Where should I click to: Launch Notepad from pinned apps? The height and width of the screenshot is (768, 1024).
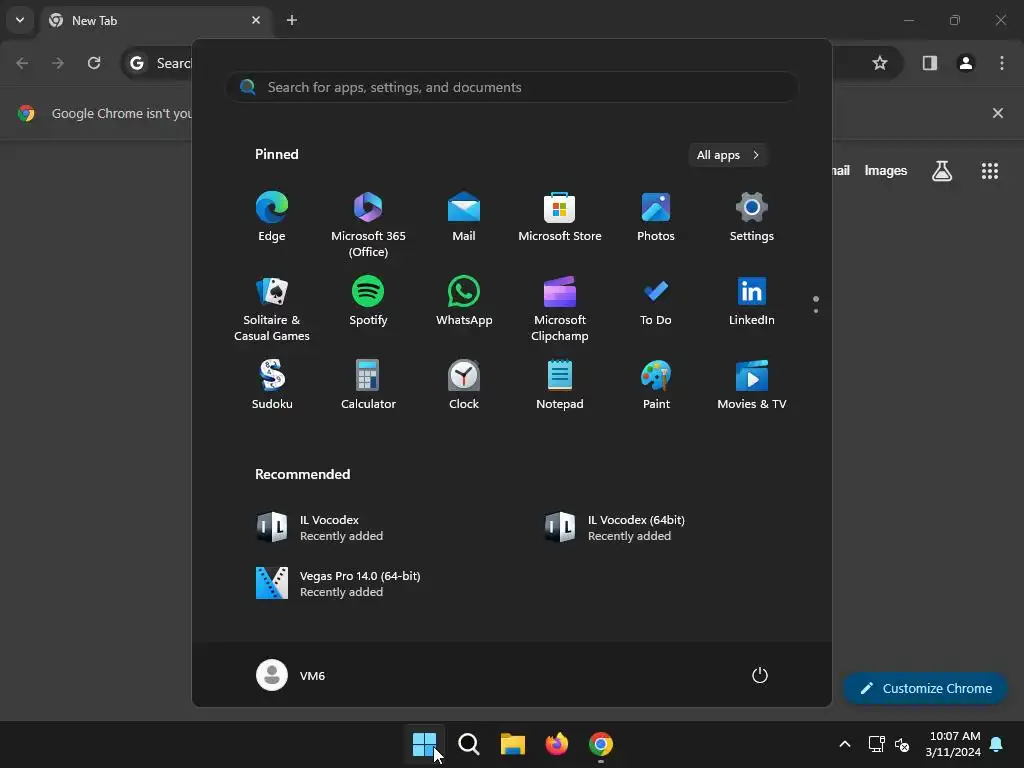click(560, 385)
